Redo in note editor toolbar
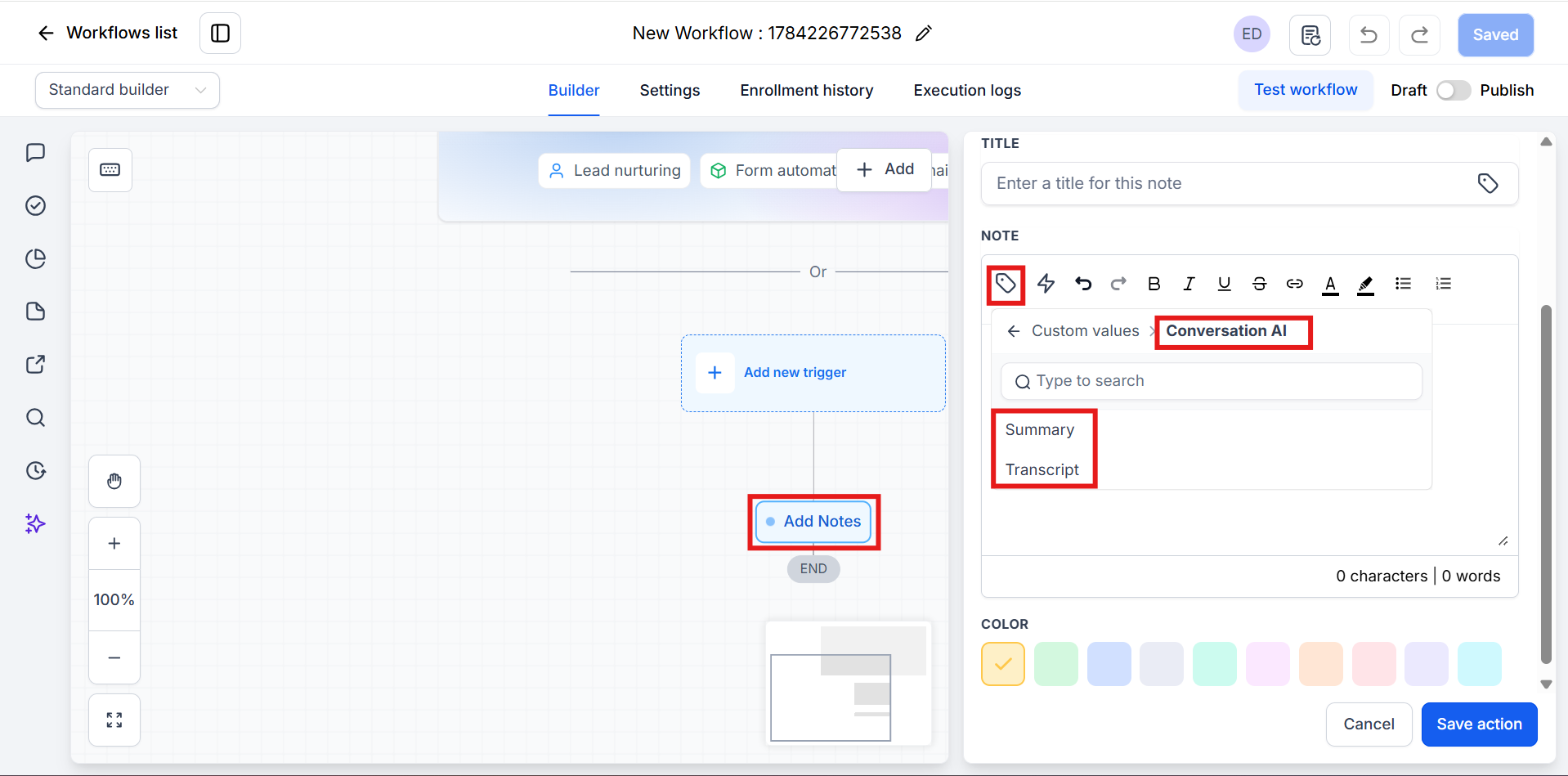Image resolution: width=1568 pixels, height=776 pixels. 1118,284
